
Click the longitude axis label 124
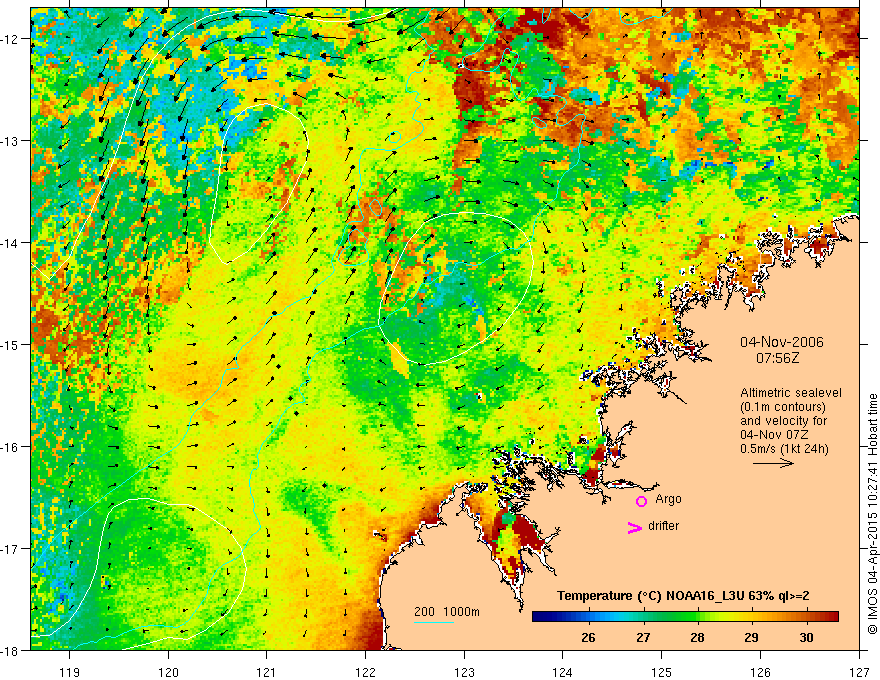point(562,672)
